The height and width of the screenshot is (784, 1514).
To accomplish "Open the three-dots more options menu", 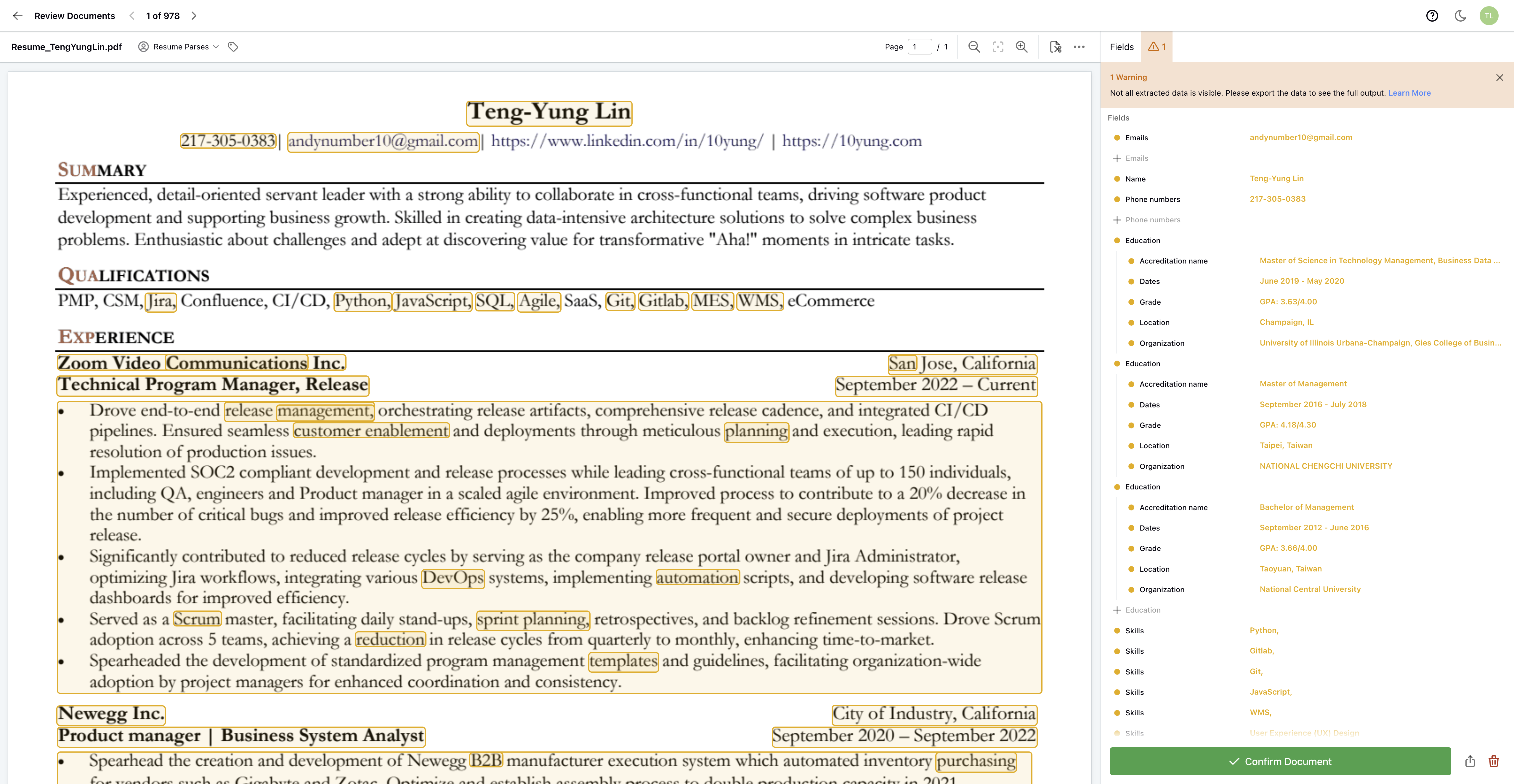I will 1079,47.
